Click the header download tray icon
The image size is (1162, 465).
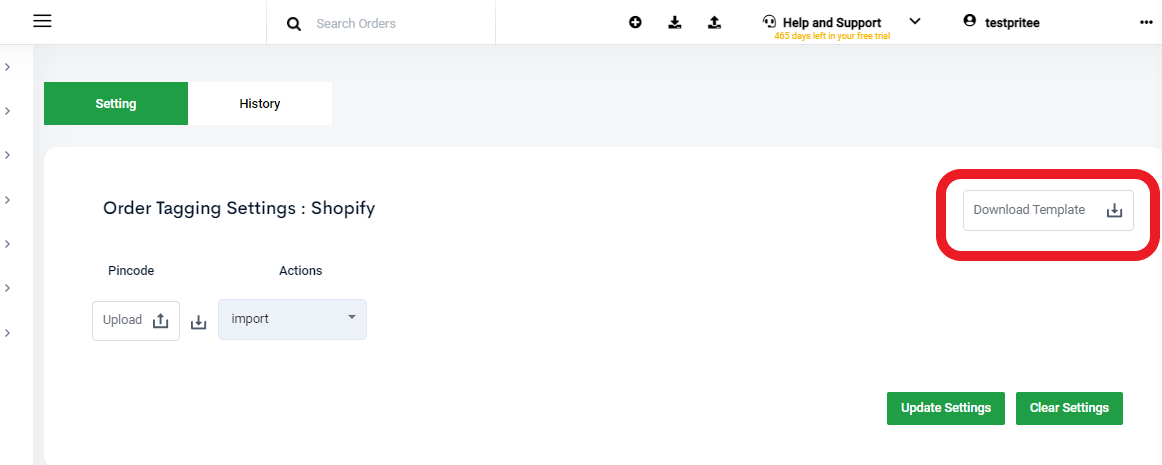coord(674,22)
